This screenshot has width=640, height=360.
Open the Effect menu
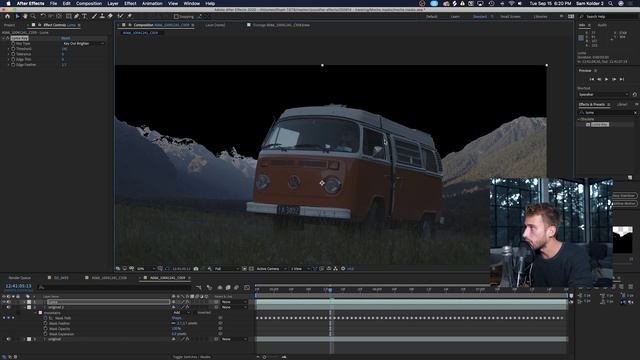point(130,3)
